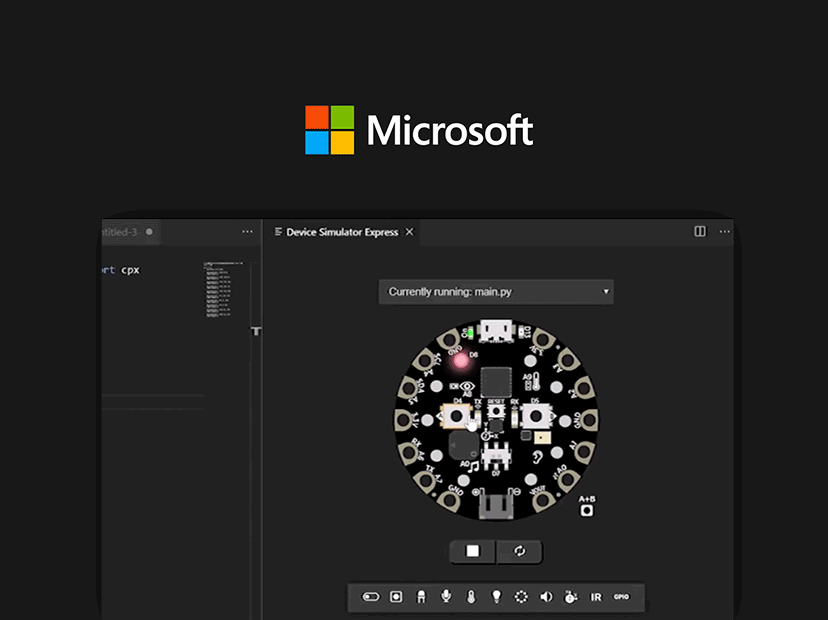Click the IR icon in the toolbar

click(596, 597)
